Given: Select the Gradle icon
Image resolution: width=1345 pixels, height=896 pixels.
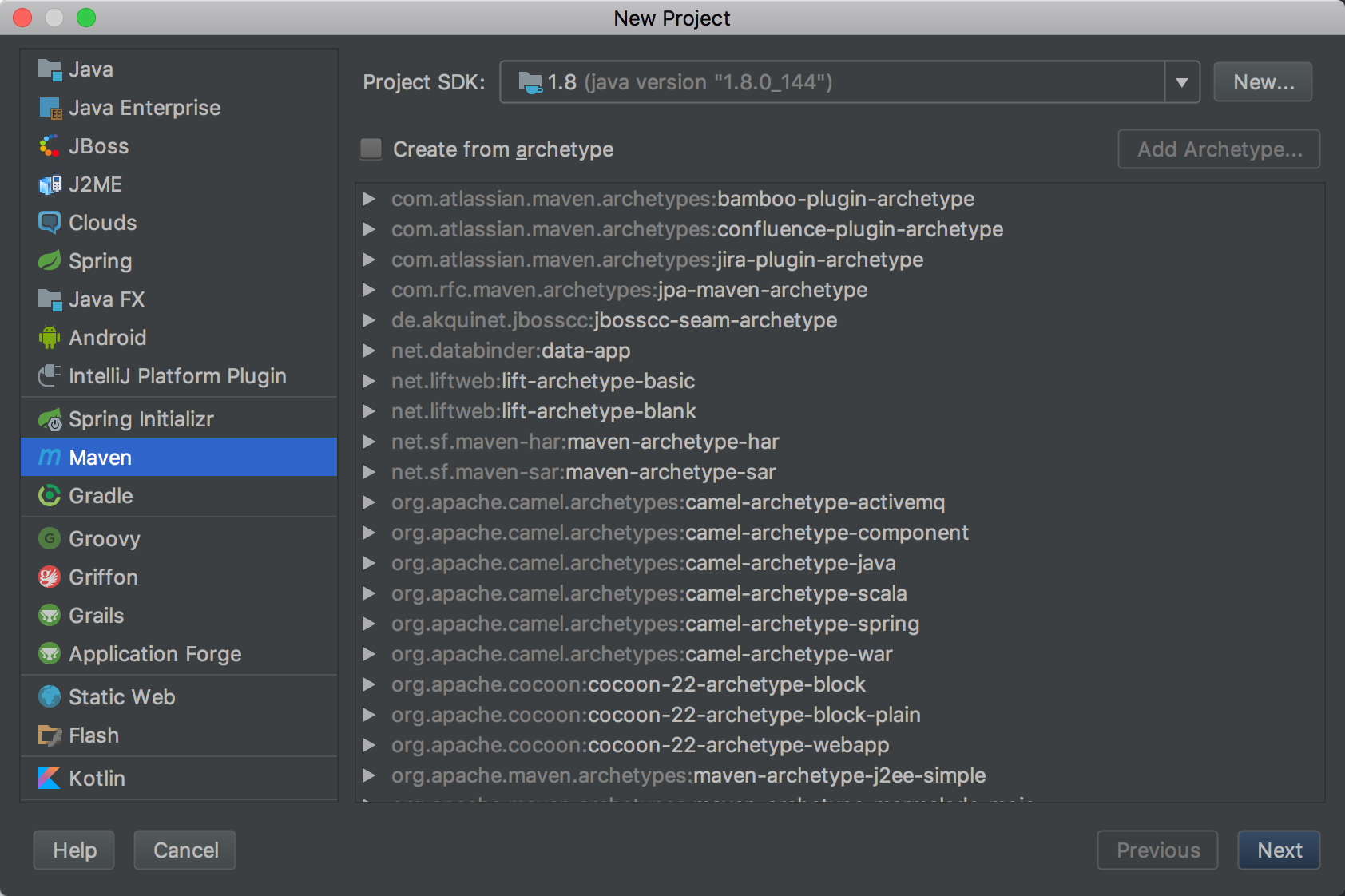Looking at the screenshot, I should (50, 496).
